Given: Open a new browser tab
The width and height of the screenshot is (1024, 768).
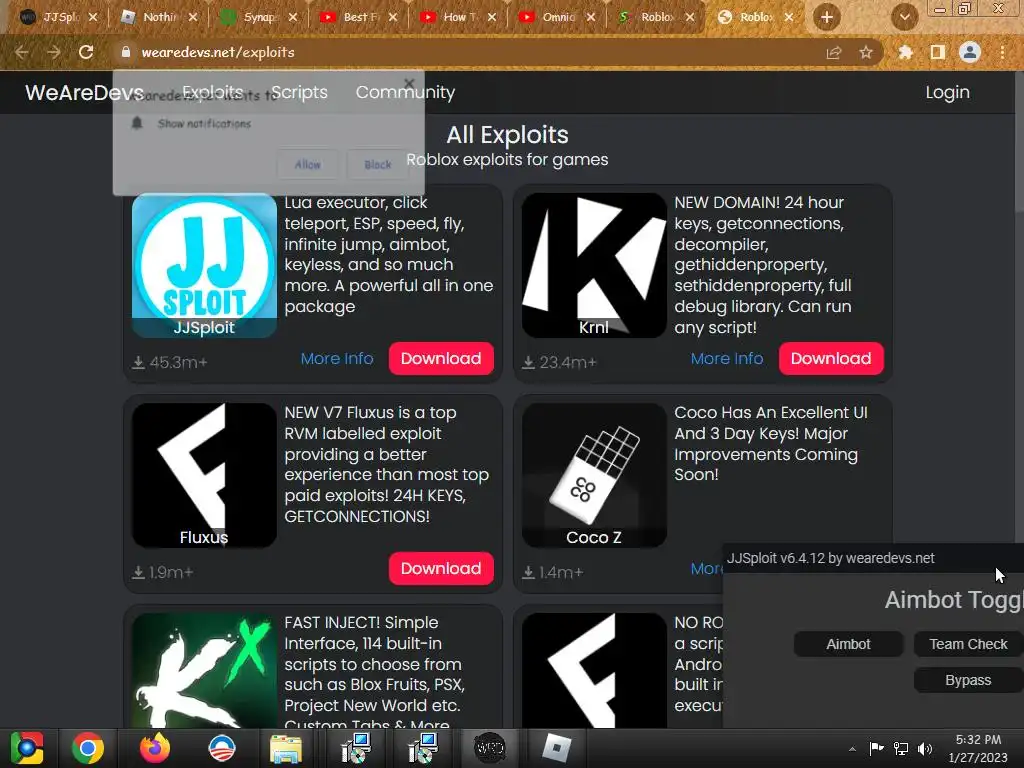Looking at the screenshot, I should click(x=827, y=17).
